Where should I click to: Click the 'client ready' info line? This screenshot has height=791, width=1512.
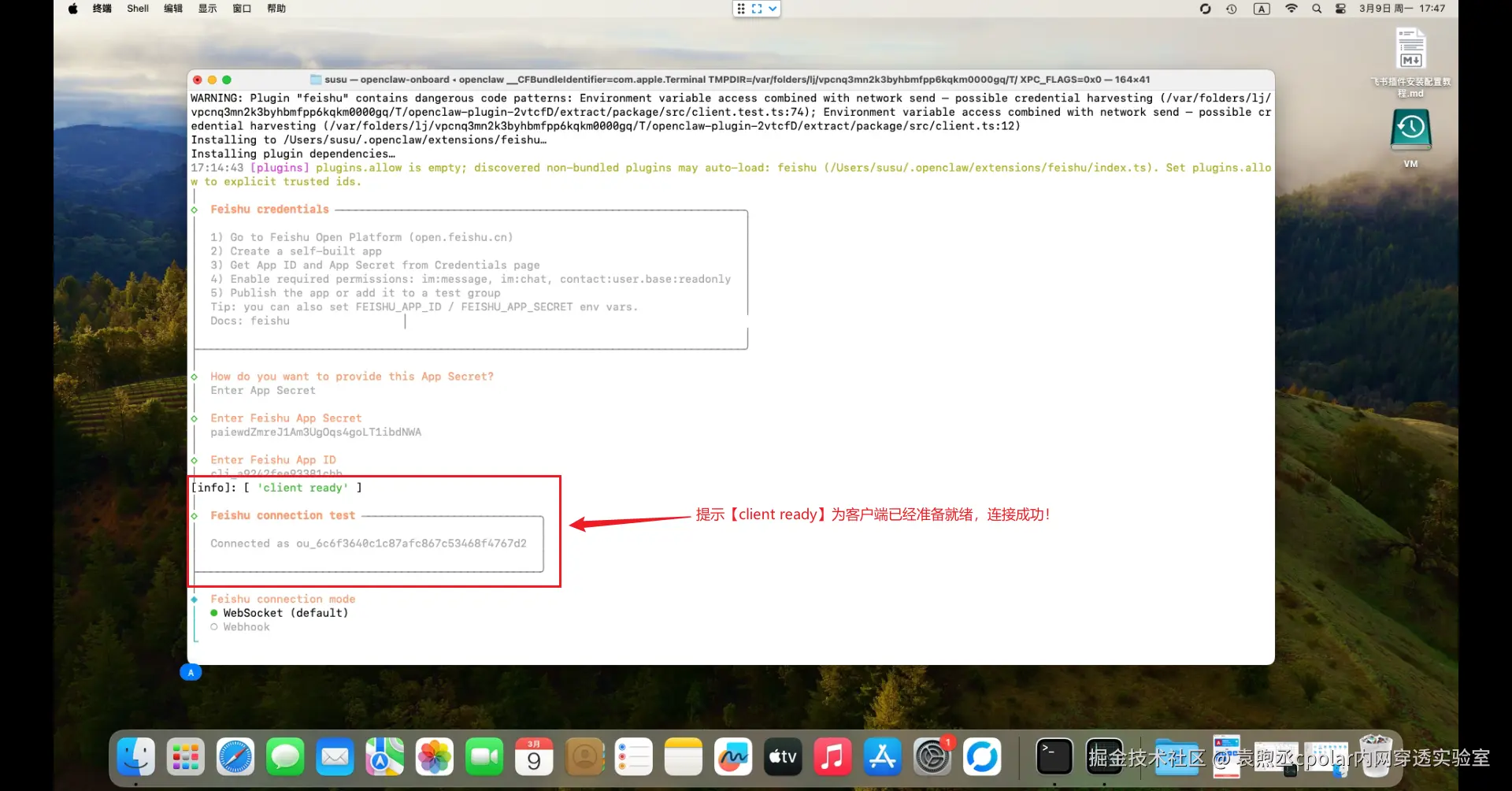(276, 488)
